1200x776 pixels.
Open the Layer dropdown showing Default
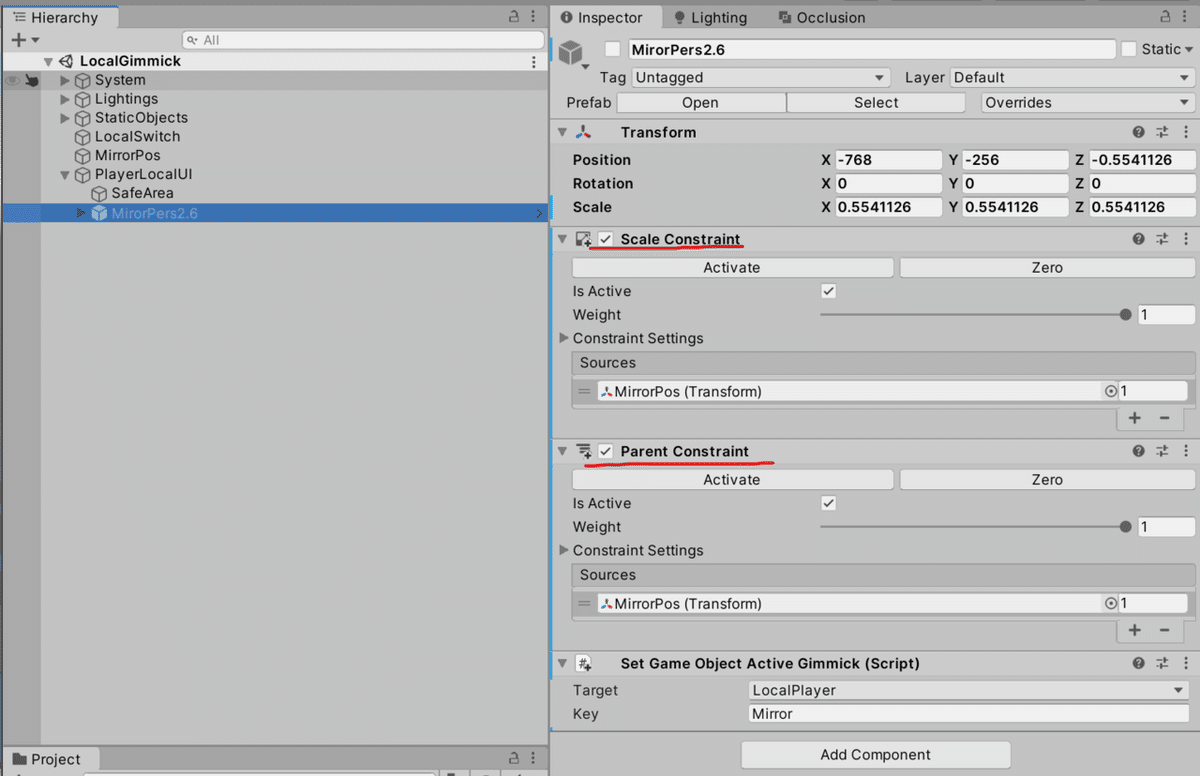coord(1072,77)
